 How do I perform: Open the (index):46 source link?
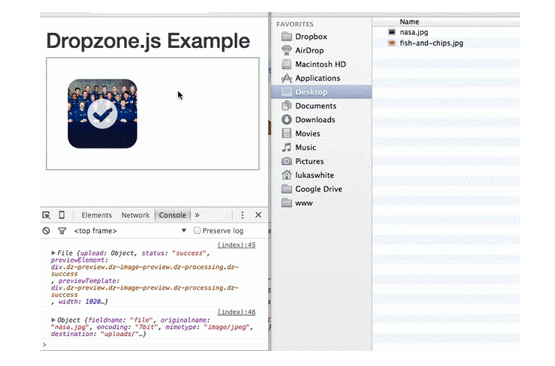pos(236,312)
